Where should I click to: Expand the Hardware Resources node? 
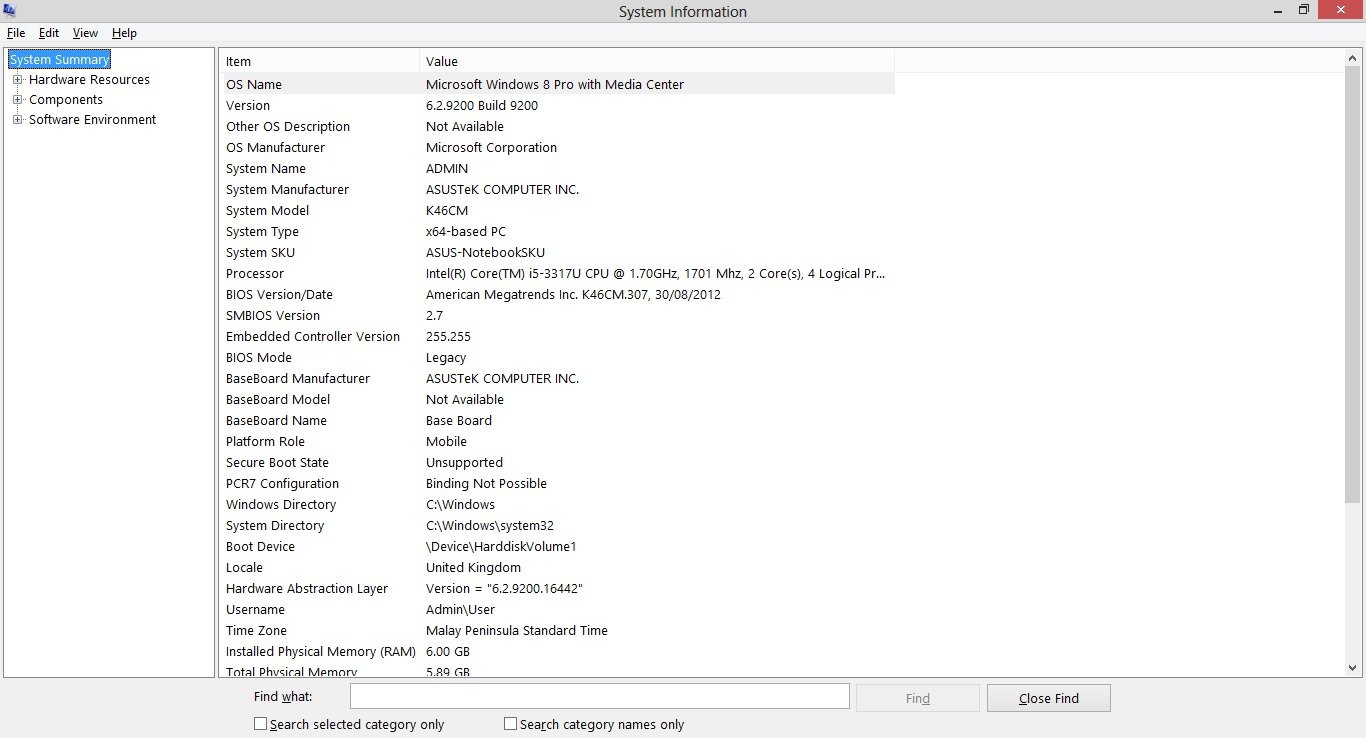[x=17, y=80]
